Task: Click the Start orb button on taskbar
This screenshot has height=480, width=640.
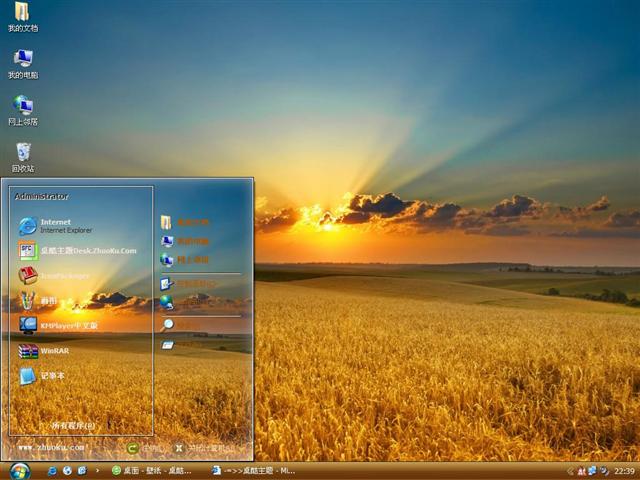Action: coord(19,470)
